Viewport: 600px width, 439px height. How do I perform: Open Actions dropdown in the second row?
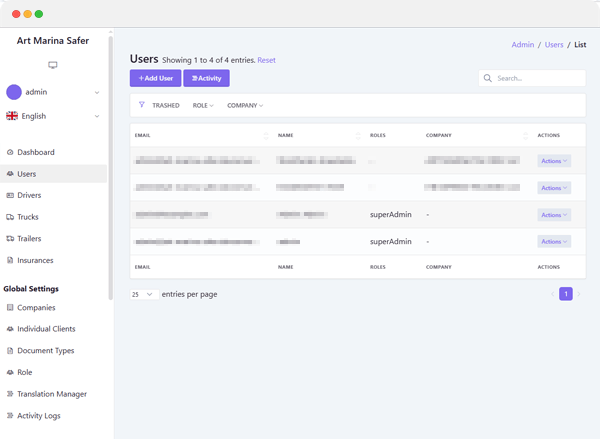click(x=554, y=188)
